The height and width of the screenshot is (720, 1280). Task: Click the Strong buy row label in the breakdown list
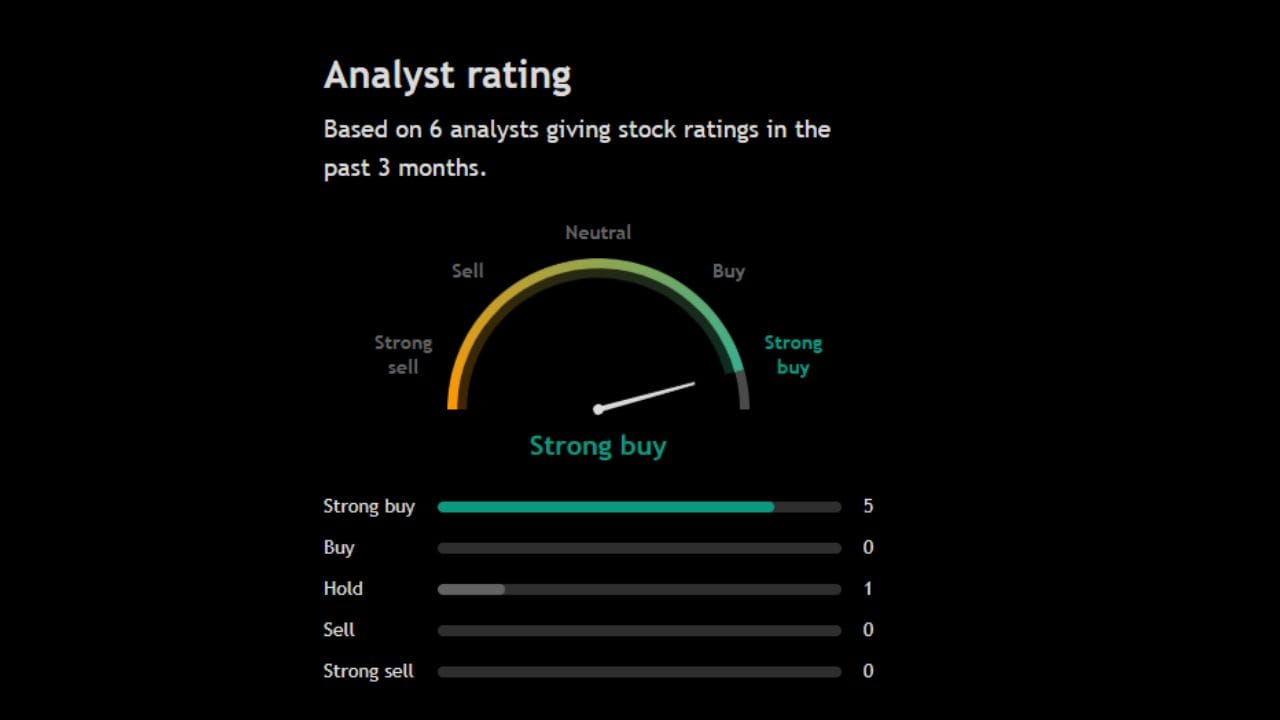(369, 507)
